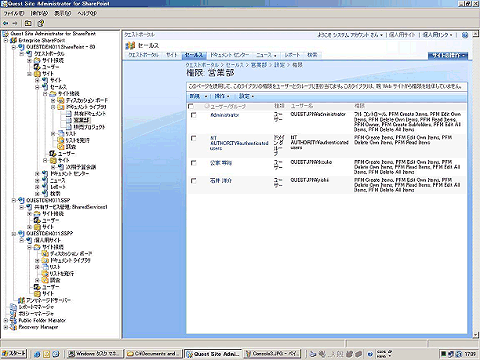The width and height of the screenshot is (480, 360).
Task: Select the QUESTDEMO11SSP server icon
Action: [22, 200]
